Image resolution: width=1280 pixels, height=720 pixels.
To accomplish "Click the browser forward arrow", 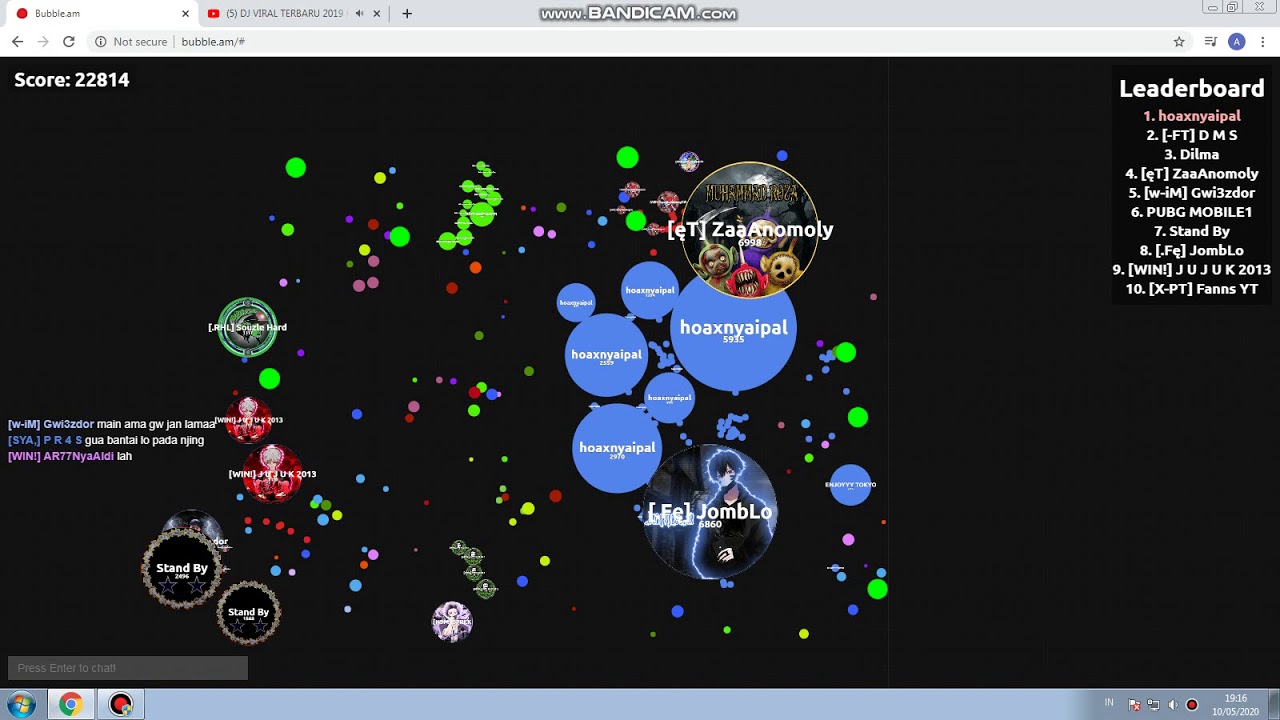I will click(43, 42).
